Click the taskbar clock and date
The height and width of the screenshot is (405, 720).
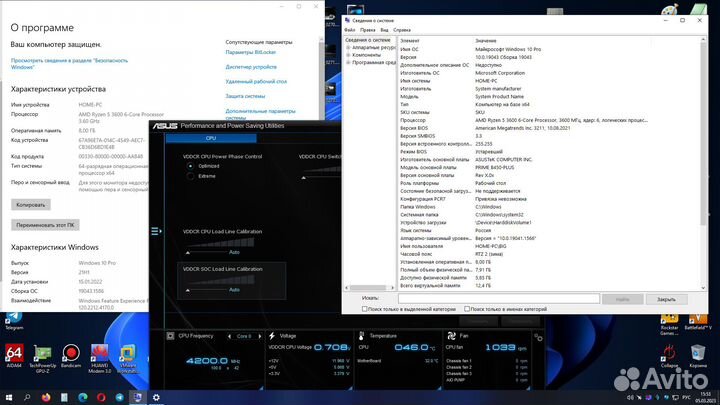(706, 397)
